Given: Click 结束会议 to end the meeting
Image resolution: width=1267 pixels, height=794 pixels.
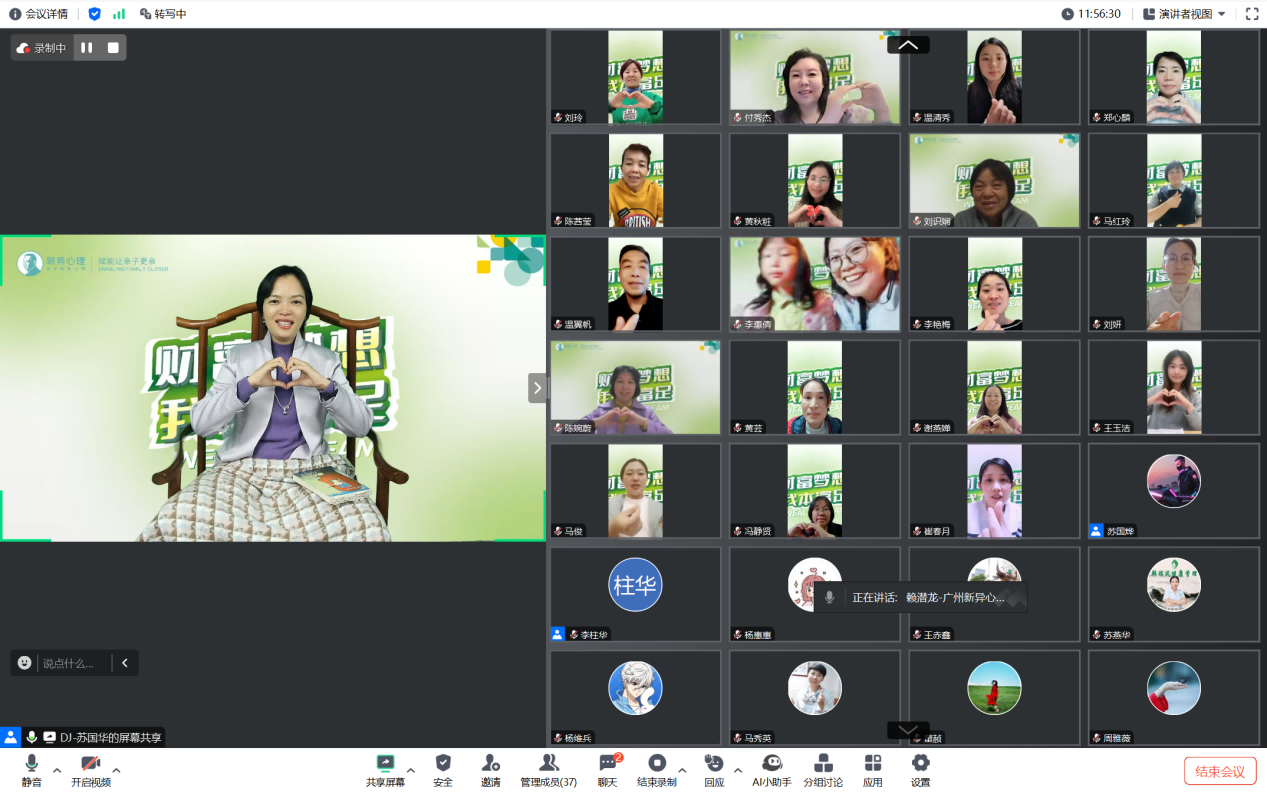Looking at the screenshot, I should click(1220, 771).
